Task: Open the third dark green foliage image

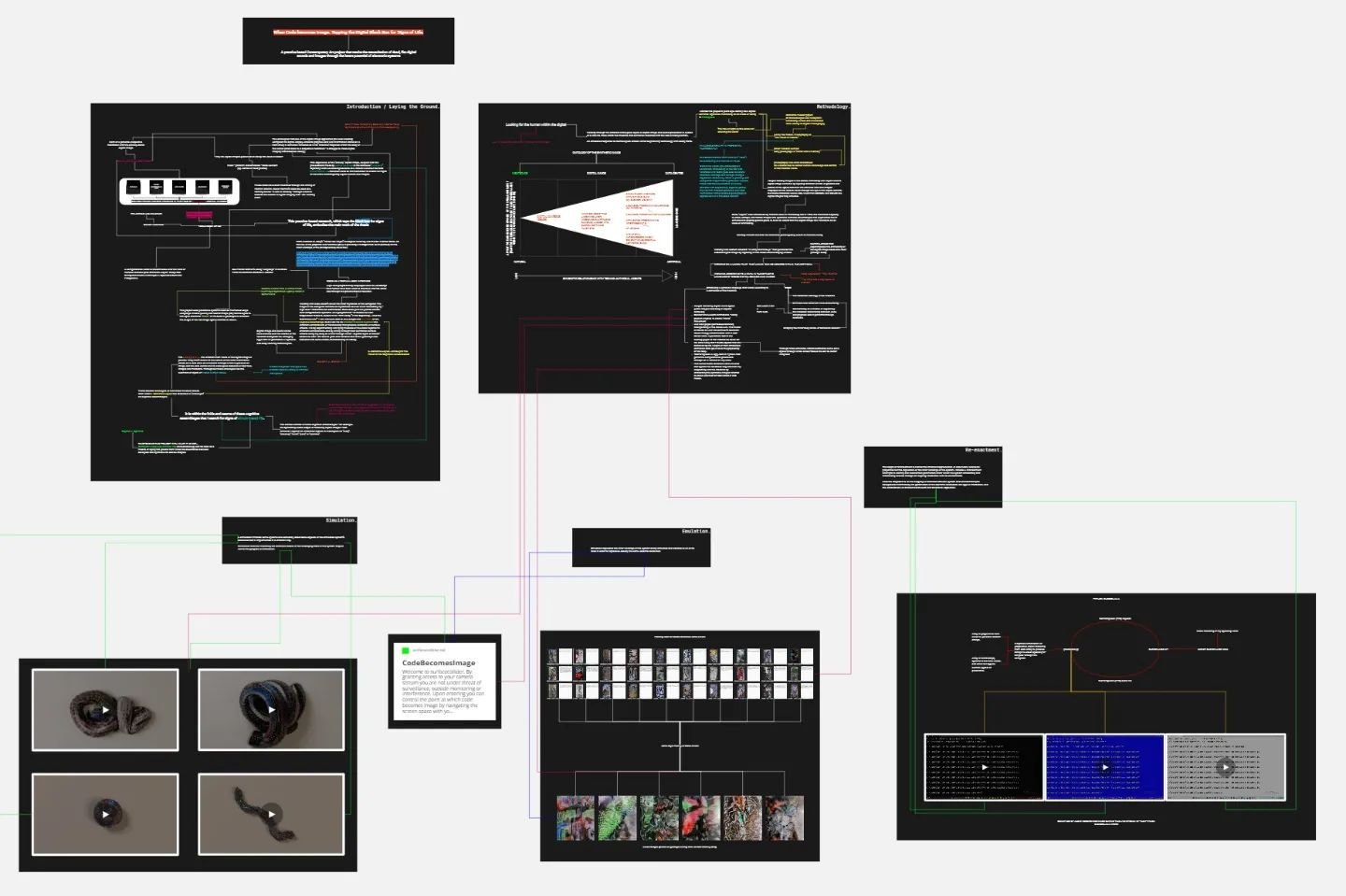Action: pyautogui.click(x=659, y=818)
